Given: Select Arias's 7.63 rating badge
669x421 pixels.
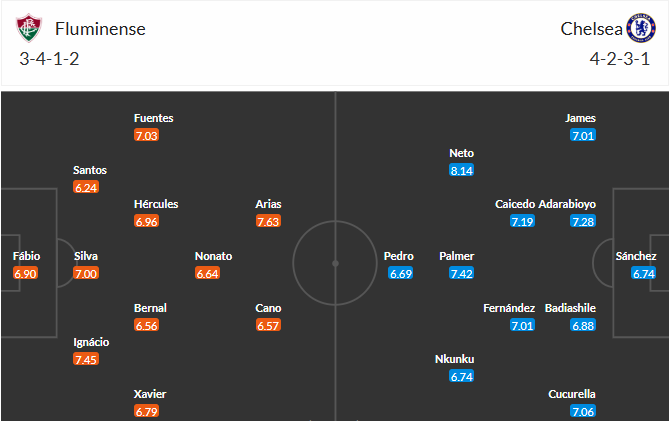Looking at the screenshot, I should pos(268,221).
